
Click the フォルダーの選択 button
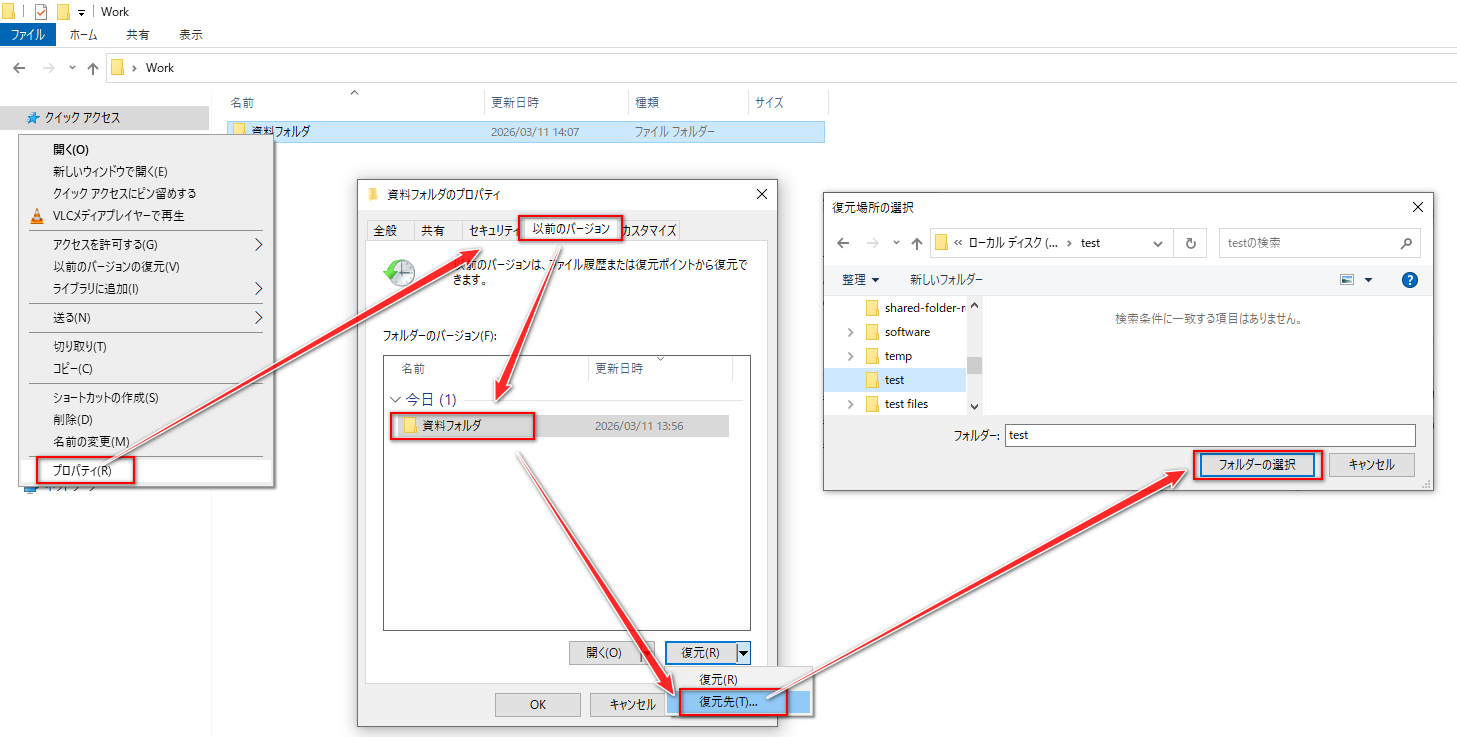click(1257, 465)
